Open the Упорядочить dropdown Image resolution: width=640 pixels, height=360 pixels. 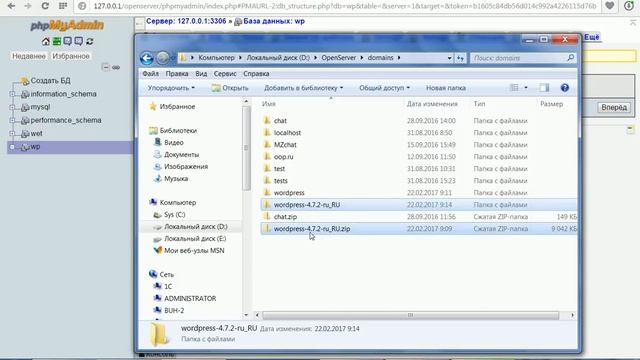[x=171, y=88]
